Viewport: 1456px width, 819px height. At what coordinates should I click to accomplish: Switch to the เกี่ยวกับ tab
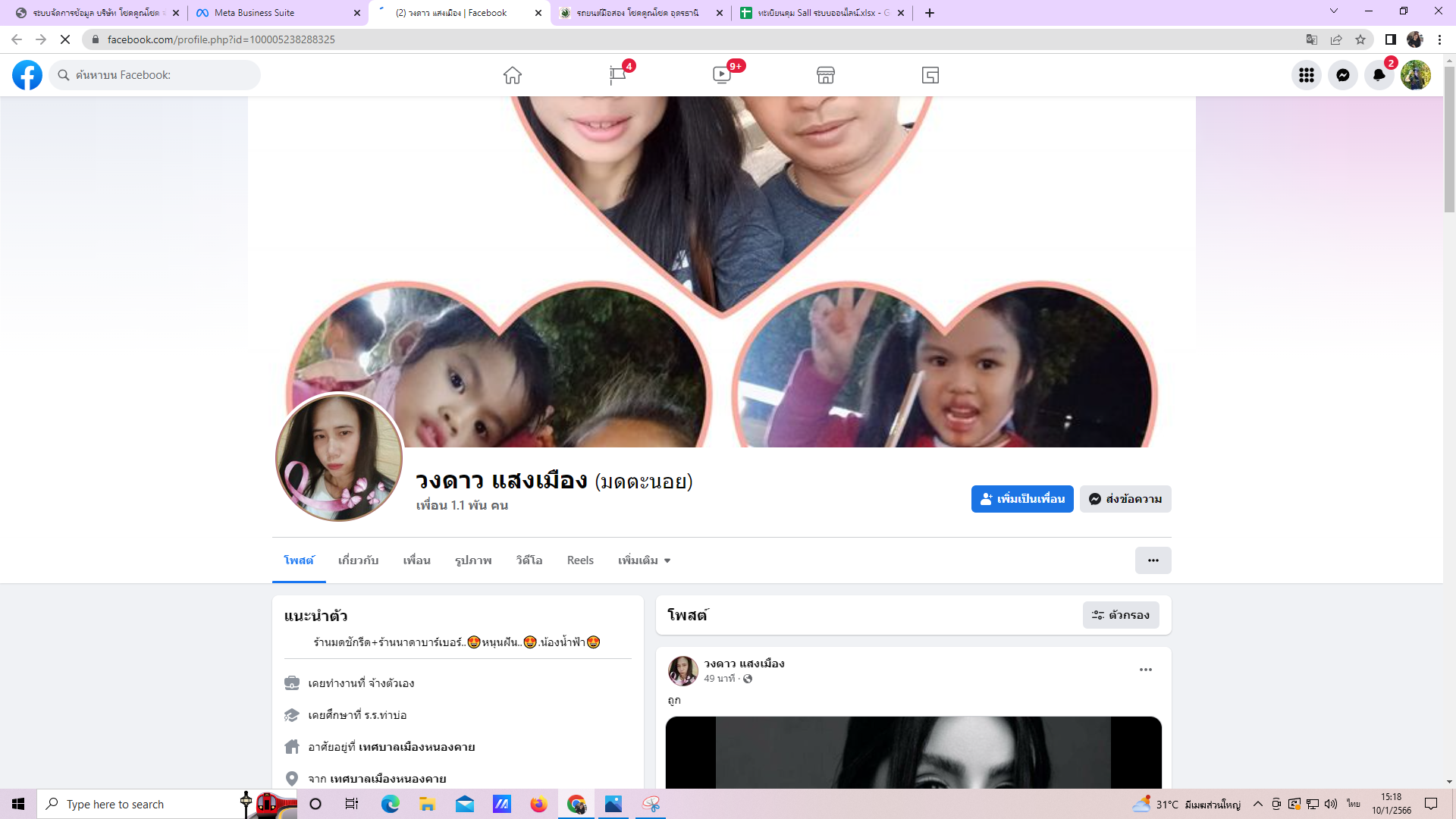(x=358, y=560)
